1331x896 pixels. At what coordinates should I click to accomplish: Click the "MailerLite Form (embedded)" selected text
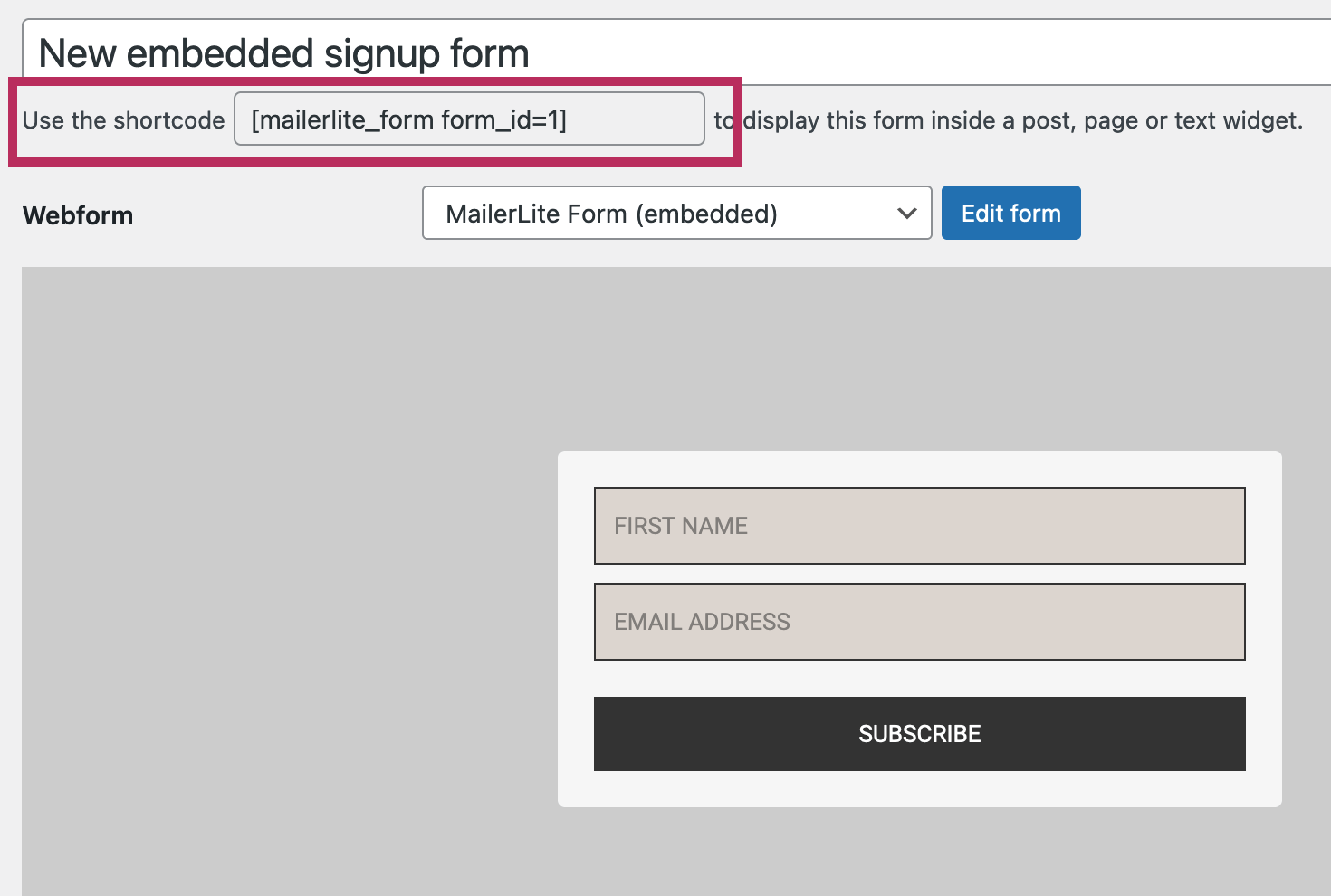(611, 214)
